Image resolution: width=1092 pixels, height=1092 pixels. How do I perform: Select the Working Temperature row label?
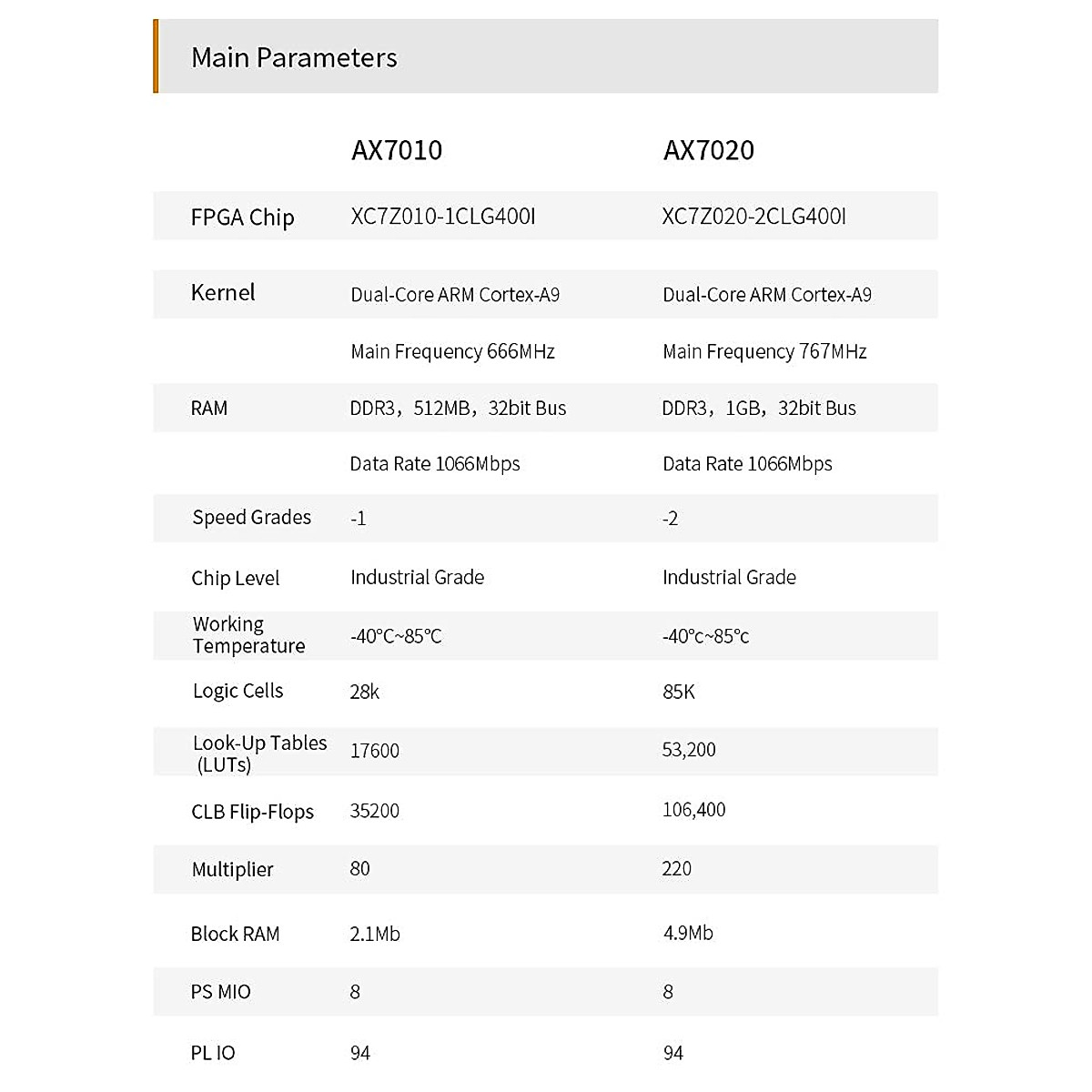point(248,635)
